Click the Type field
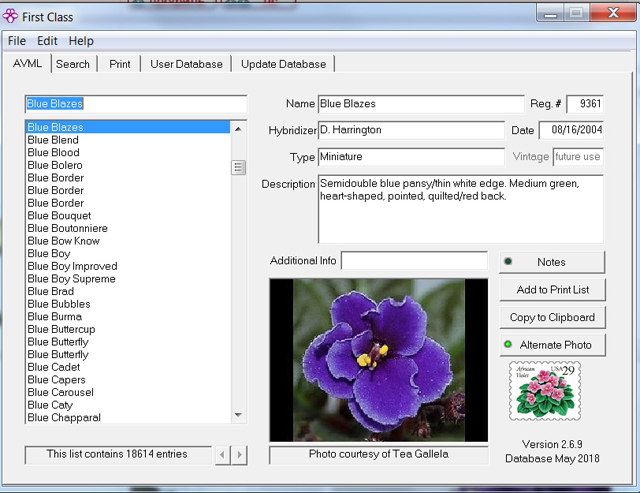Viewport: 640px width, 493px height. point(411,157)
